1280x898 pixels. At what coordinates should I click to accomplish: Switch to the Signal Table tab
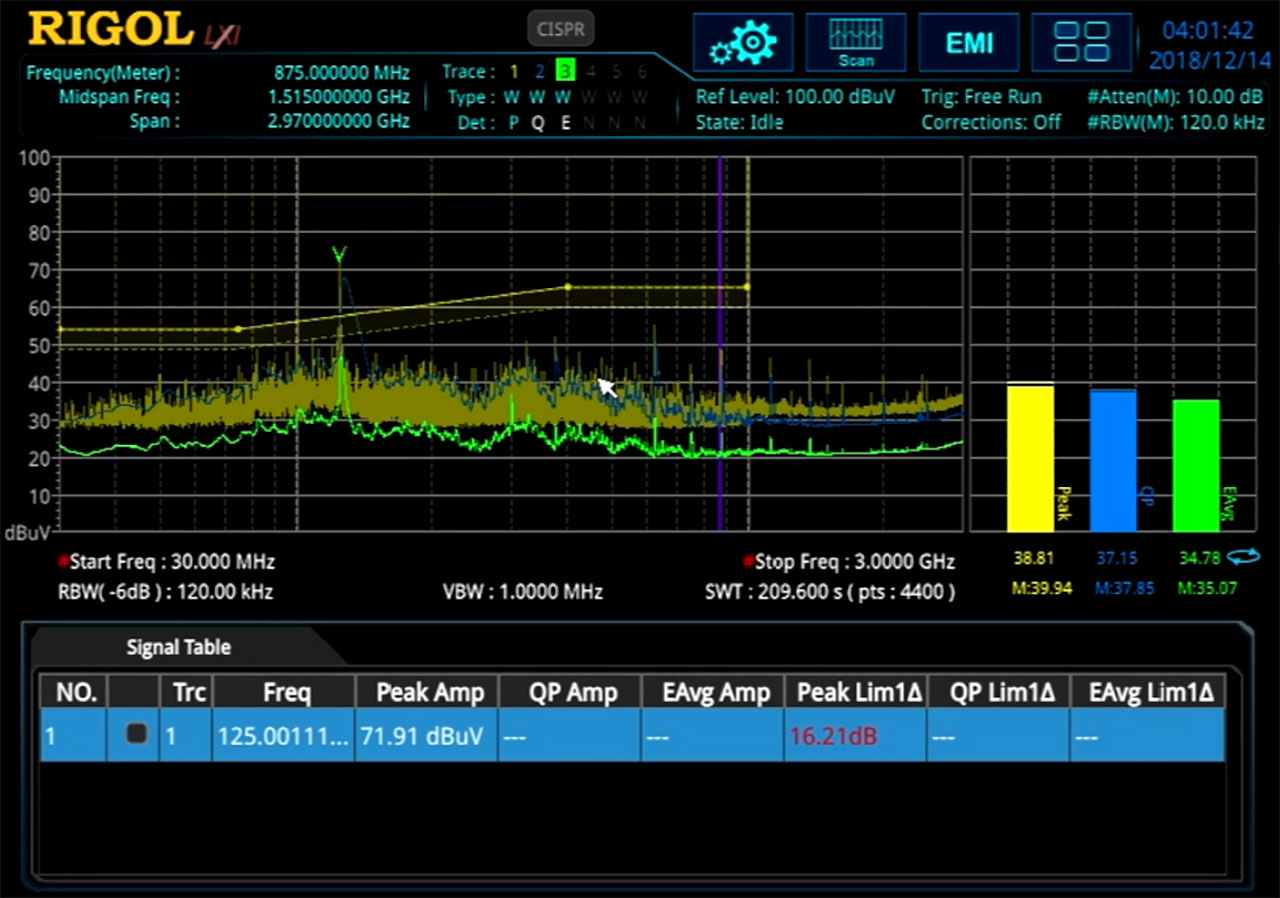177,647
